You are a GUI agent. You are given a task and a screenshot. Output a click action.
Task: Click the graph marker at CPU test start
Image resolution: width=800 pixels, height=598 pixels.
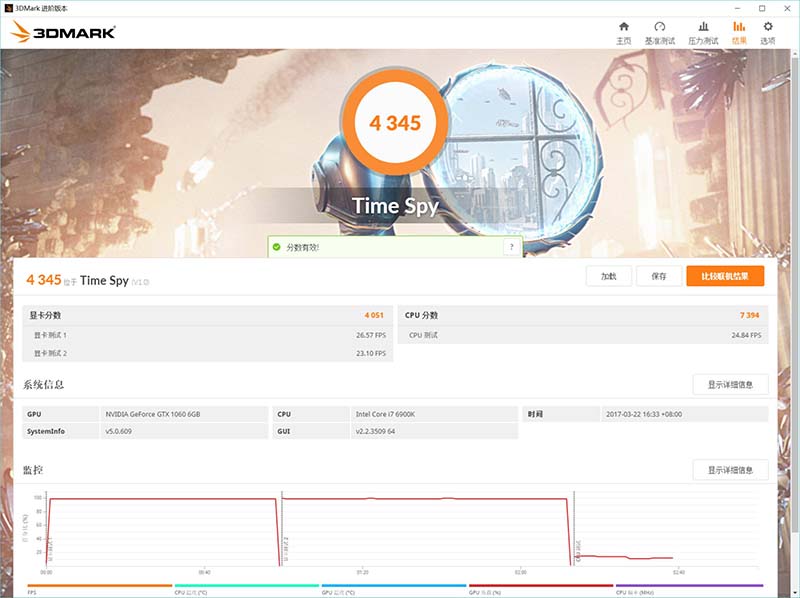574,529
